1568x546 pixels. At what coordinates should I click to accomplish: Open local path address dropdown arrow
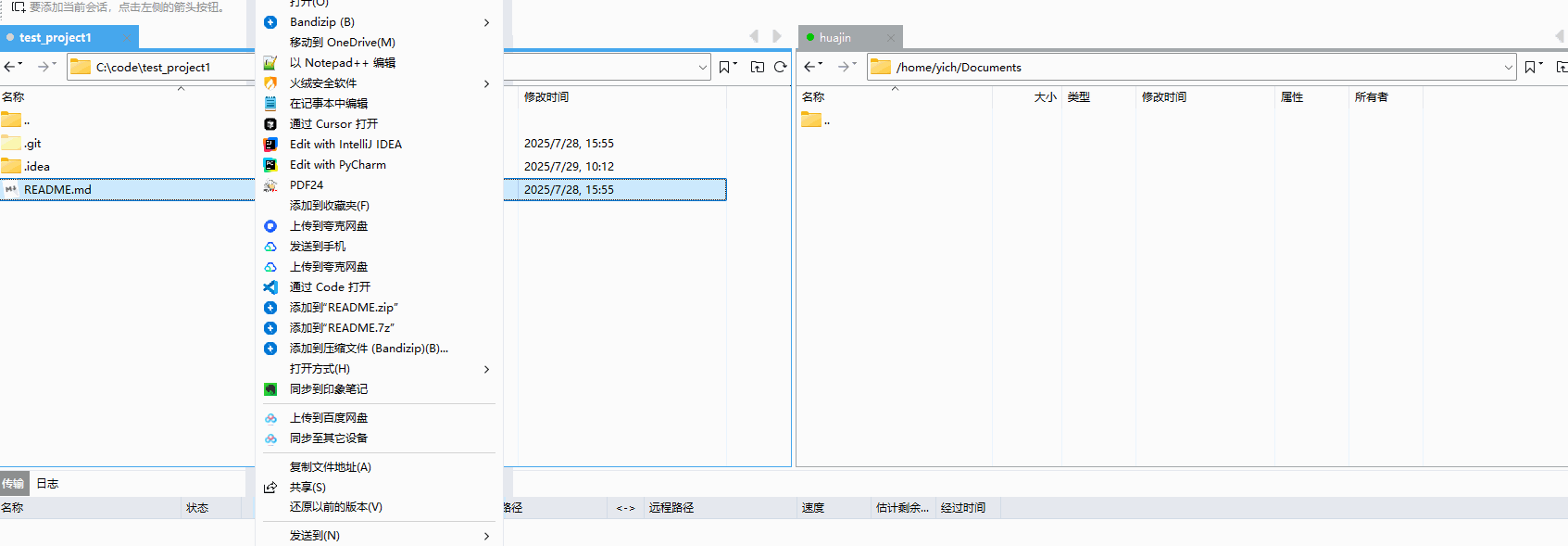[702, 67]
